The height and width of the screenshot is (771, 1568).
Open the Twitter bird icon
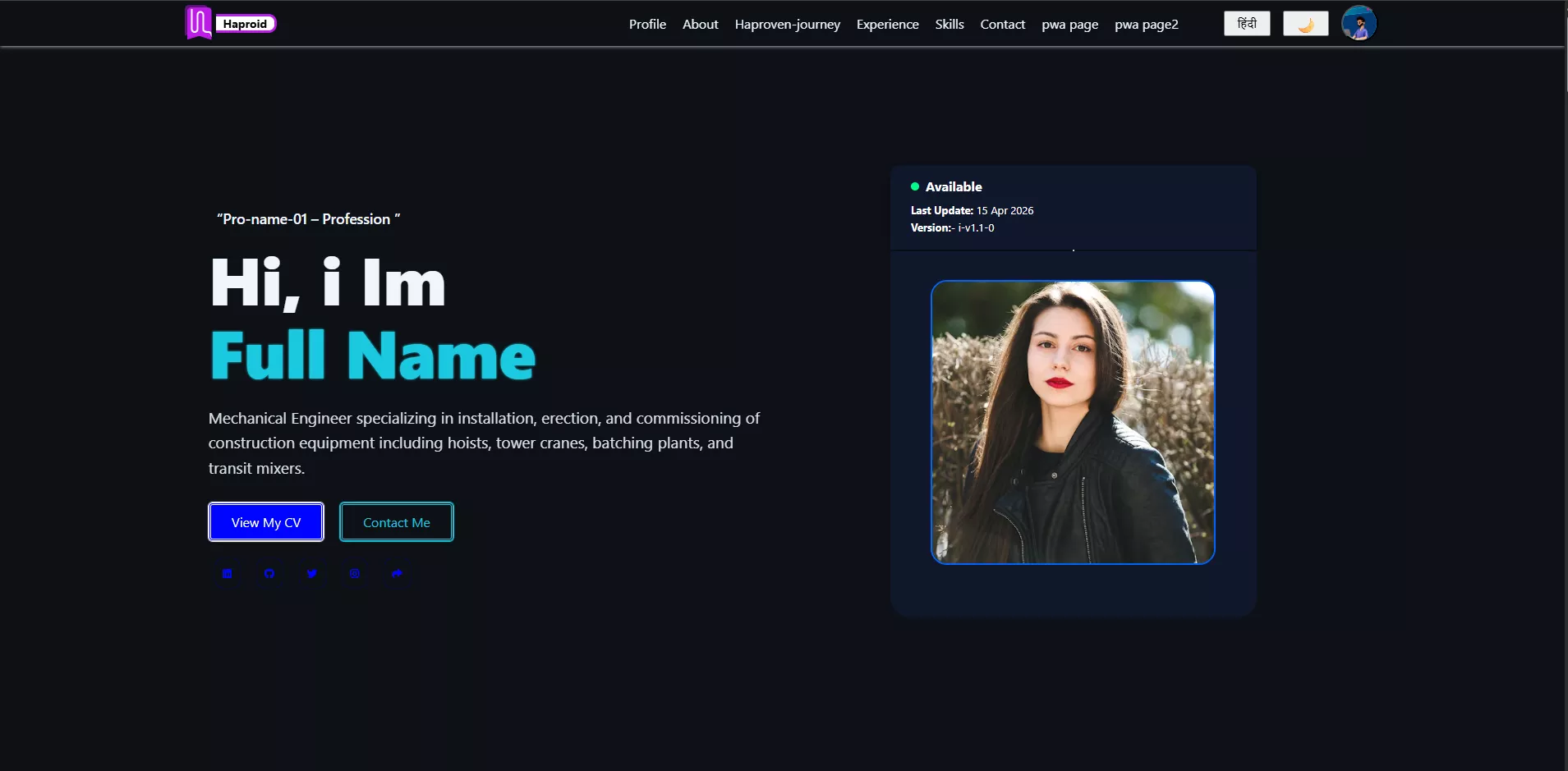(x=312, y=573)
